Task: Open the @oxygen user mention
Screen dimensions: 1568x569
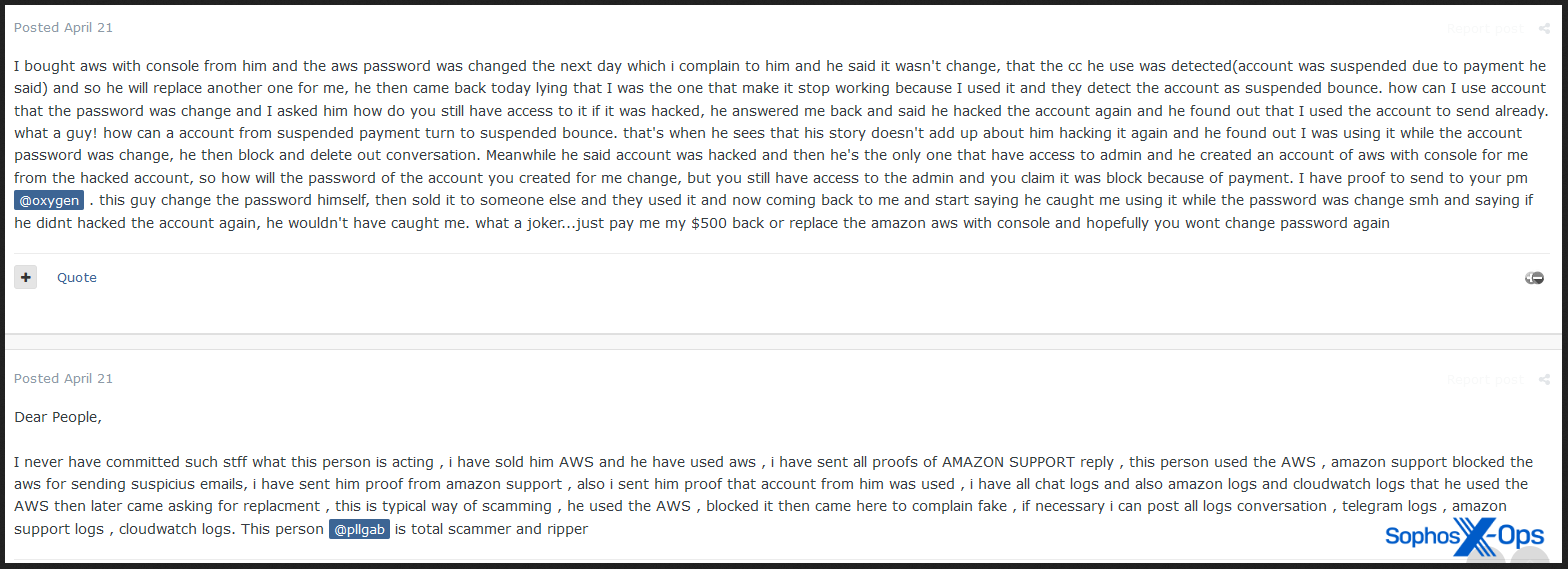Action: [x=49, y=201]
